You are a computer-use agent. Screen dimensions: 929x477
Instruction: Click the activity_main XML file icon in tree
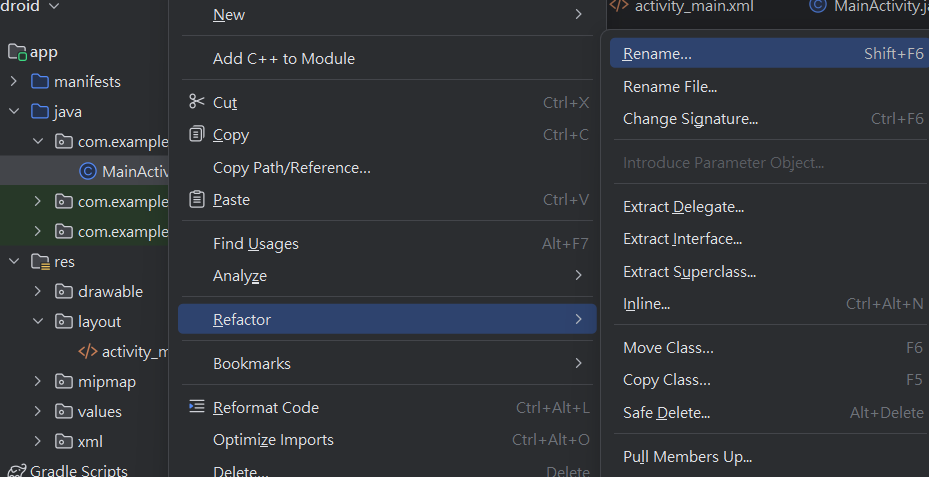coord(88,351)
